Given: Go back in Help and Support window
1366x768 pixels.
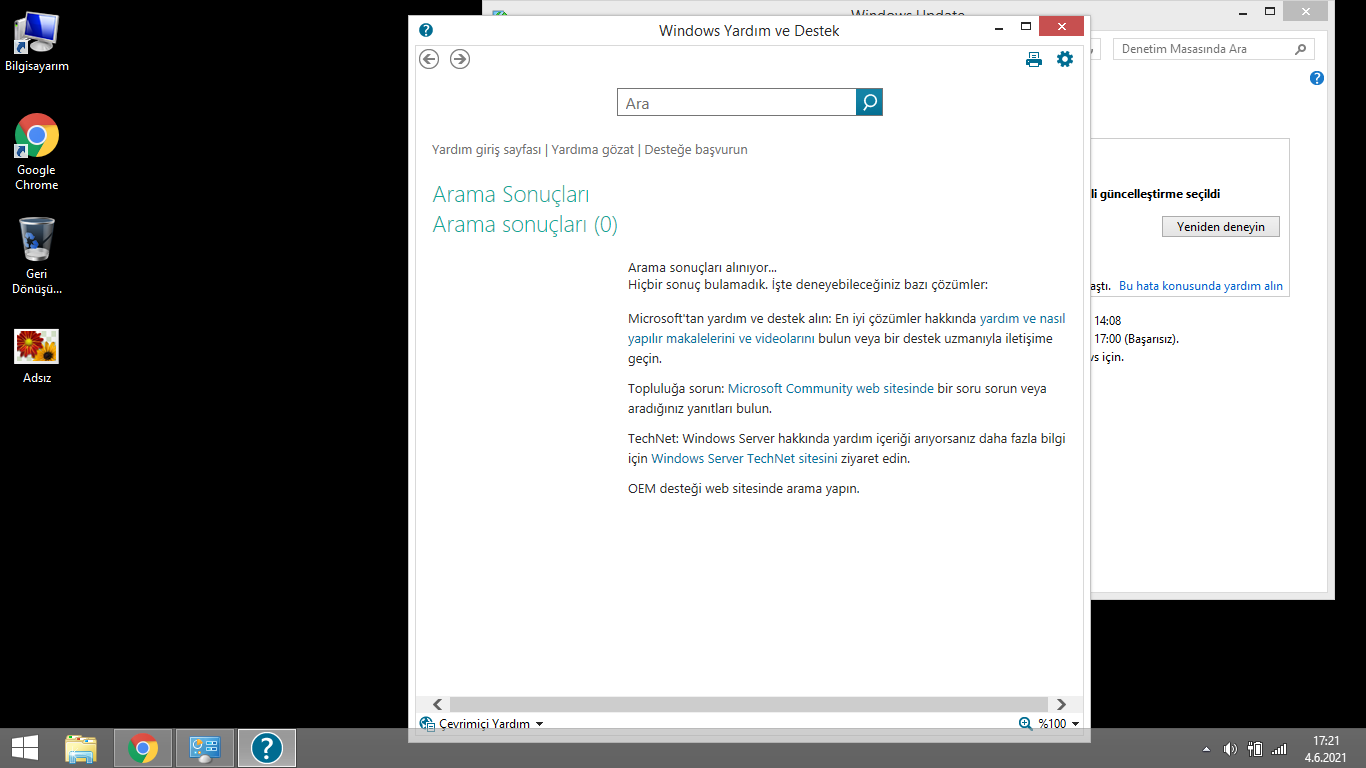Looking at the screenshot, I should (429, 59).
